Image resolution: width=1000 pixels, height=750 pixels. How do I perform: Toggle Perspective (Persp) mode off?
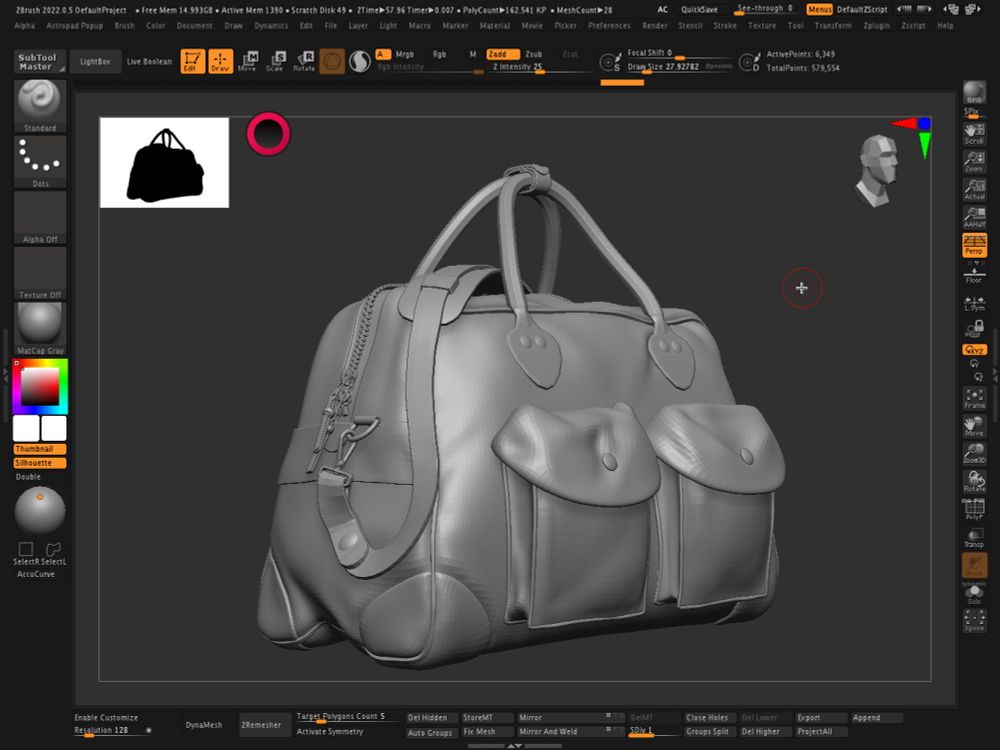(x=973, y=246)
